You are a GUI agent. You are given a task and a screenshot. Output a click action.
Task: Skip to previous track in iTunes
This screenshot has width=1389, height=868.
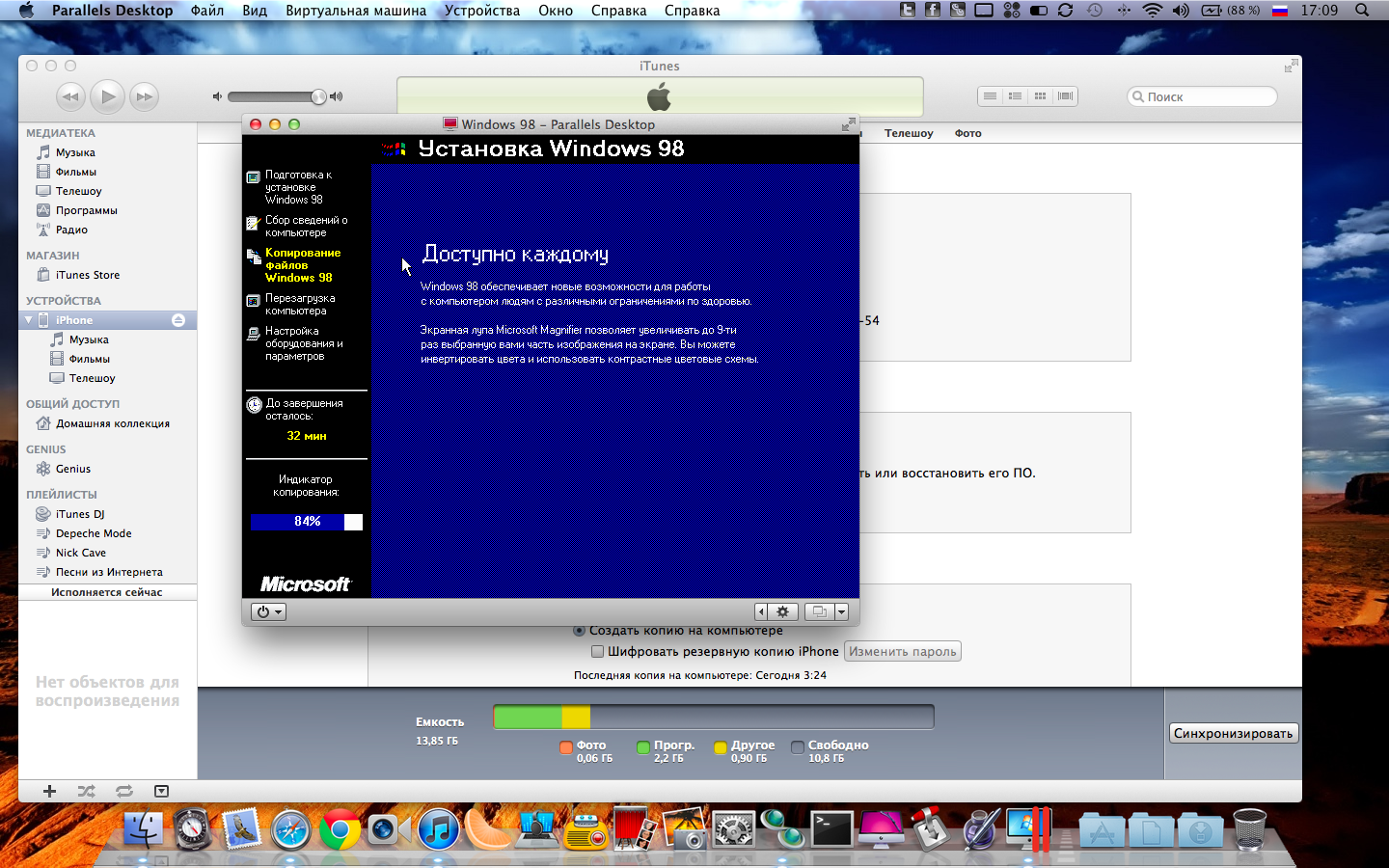coord(70,96)
